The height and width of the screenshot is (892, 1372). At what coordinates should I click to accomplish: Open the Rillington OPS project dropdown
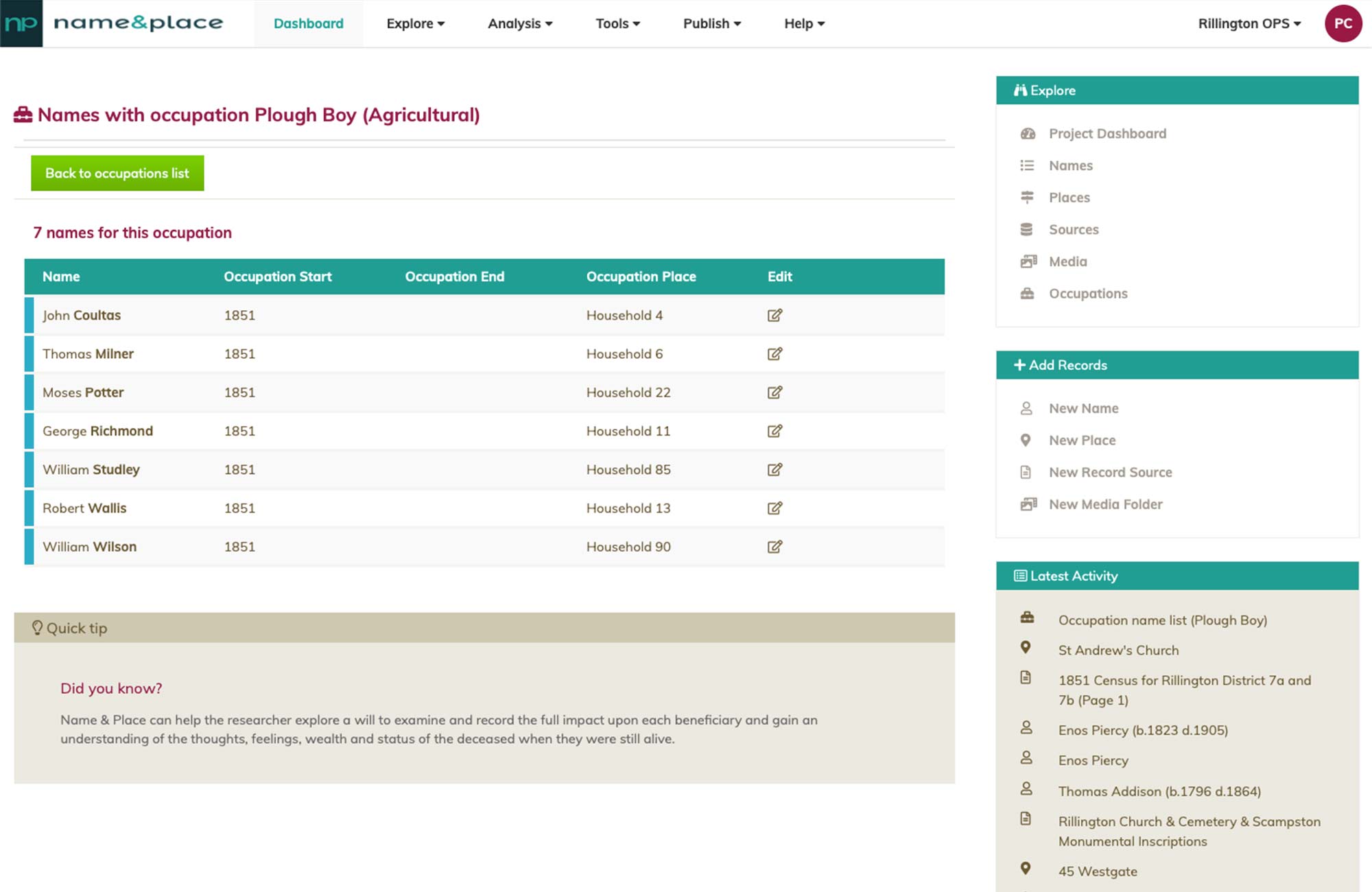coord(1249,23)
